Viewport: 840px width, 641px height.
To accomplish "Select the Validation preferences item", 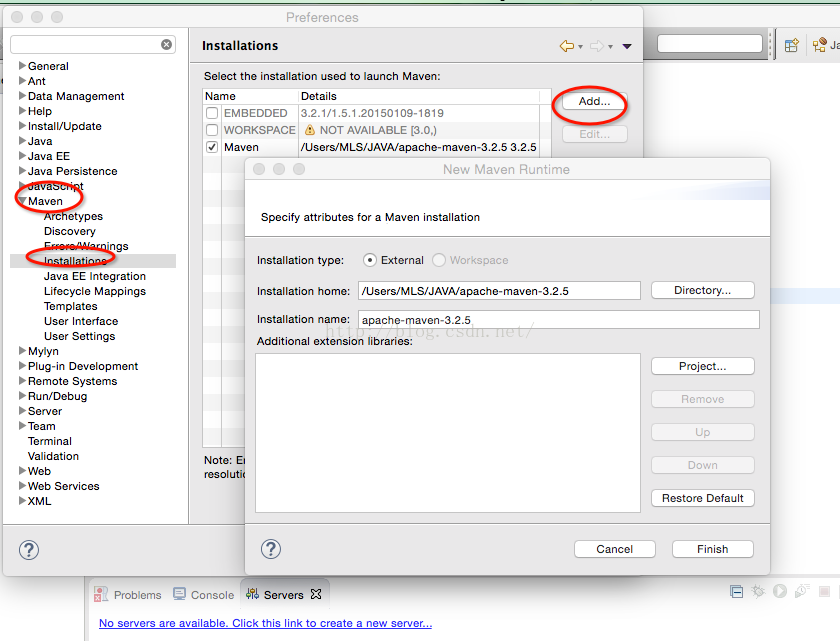I will tap(53, 456).
